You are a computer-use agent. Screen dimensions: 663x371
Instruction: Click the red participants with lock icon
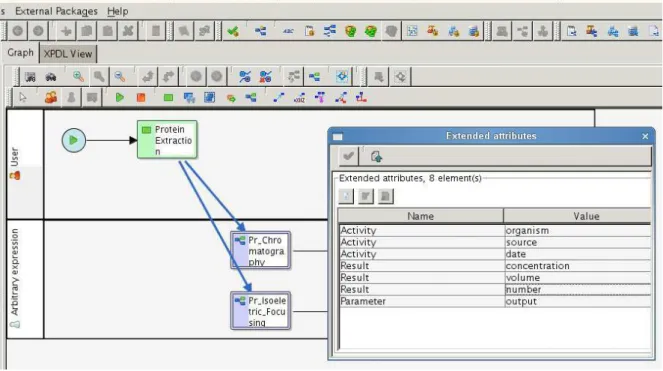click(433, 31)
